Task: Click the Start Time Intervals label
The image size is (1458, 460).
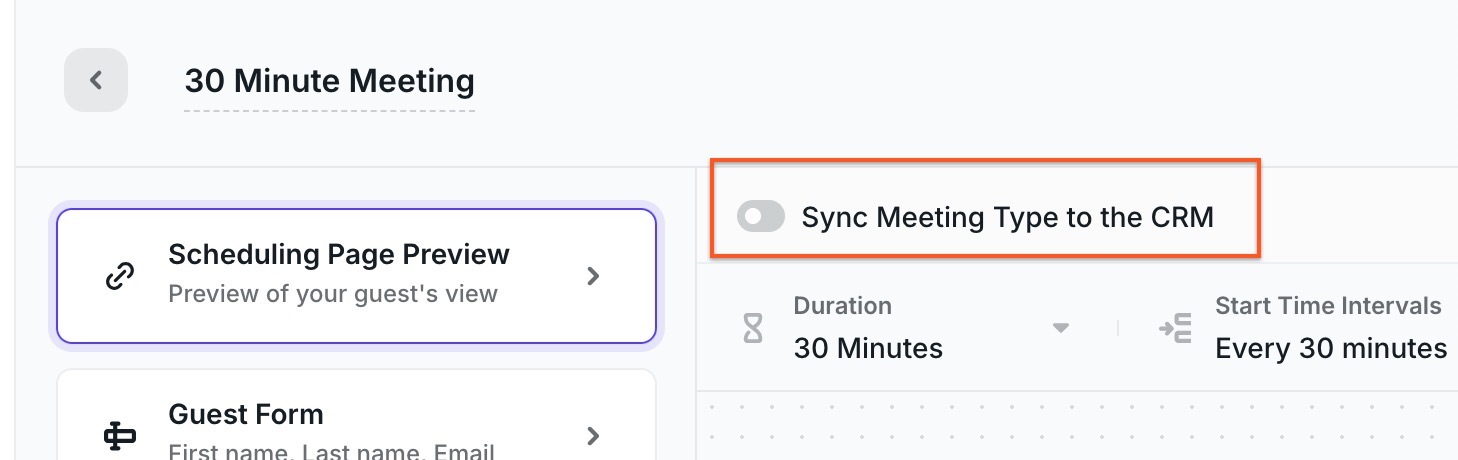Action: tap(1328, 306)
